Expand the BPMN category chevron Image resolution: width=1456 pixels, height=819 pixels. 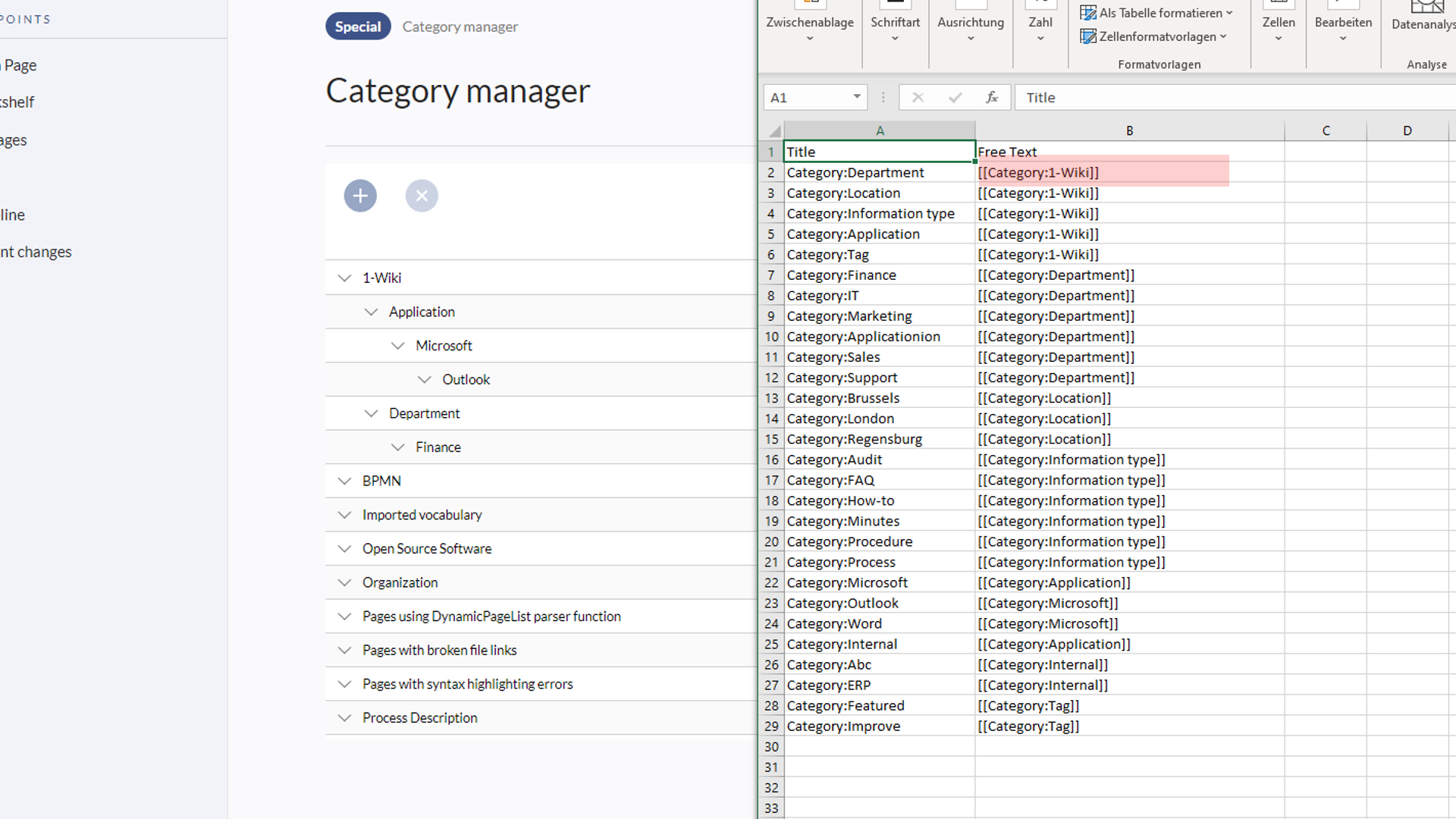tap(344, 481)
